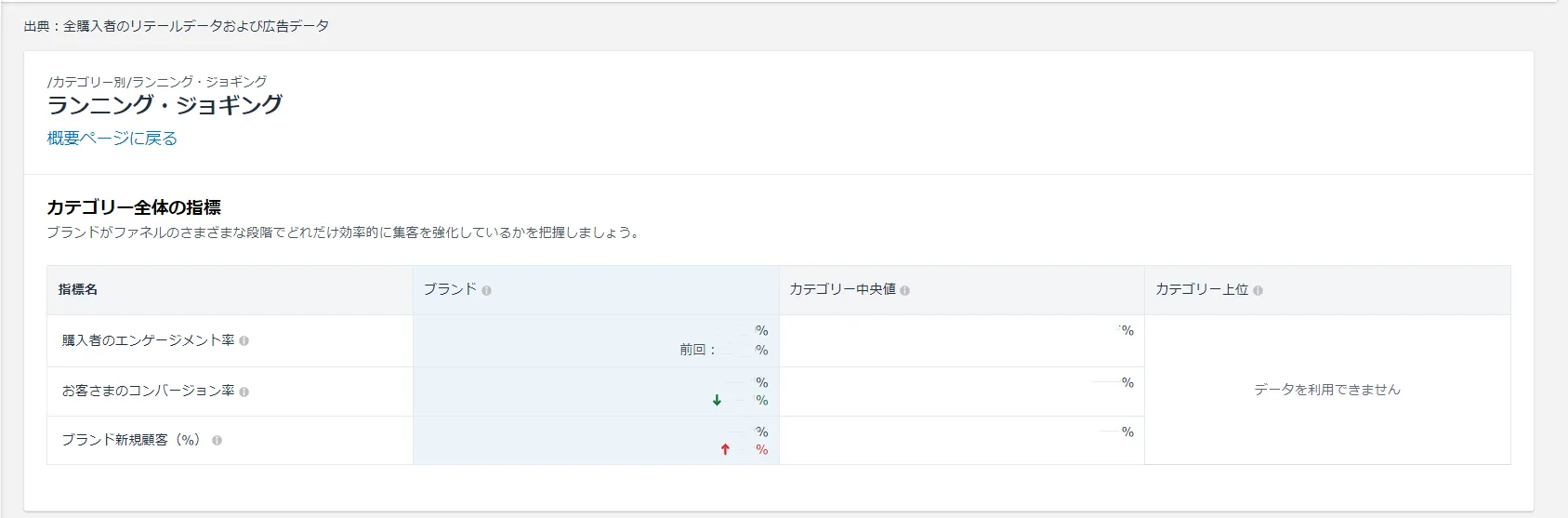Click the /カテゴリー別/ランニング・ジョギング breadcrumb
Image resolution: width=1568 pixels, height=518 pixels.
[x=157, y=82]
